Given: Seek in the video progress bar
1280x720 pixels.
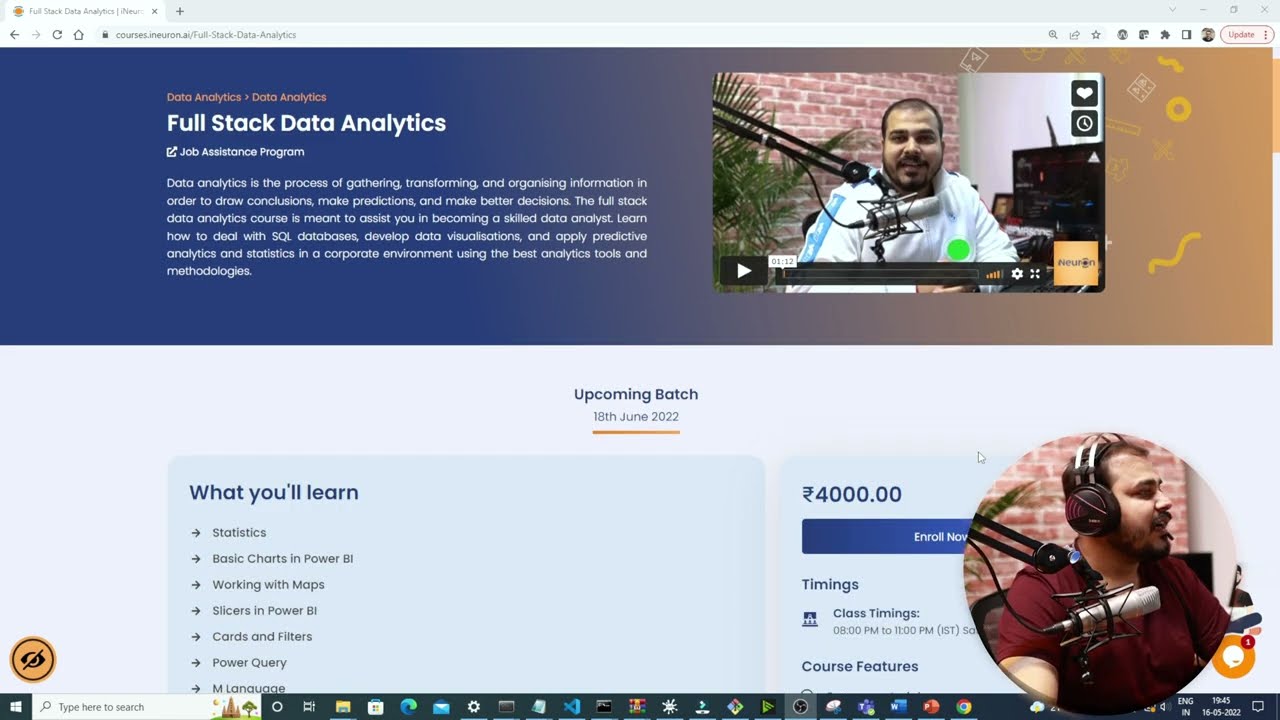Looking at the screenshot, I should click(x=880, y=274).
